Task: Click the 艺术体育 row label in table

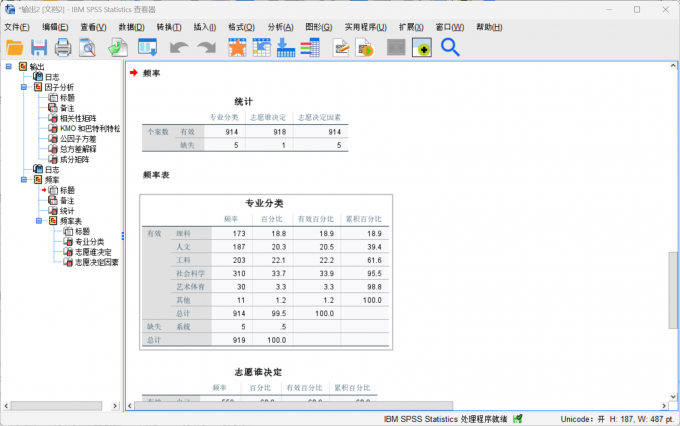Action: coord(190,287)
